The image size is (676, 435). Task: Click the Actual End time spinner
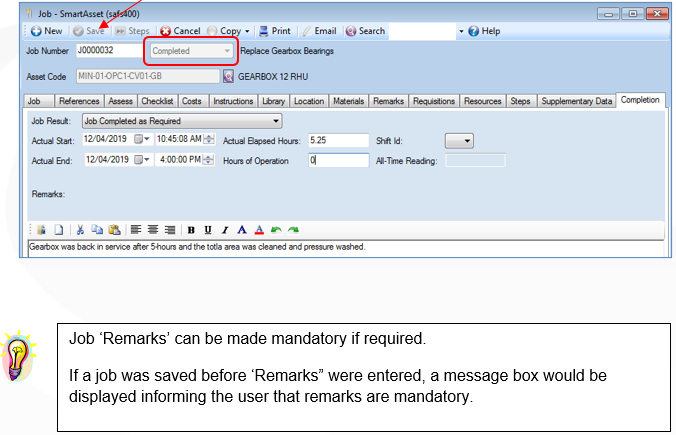209,160
